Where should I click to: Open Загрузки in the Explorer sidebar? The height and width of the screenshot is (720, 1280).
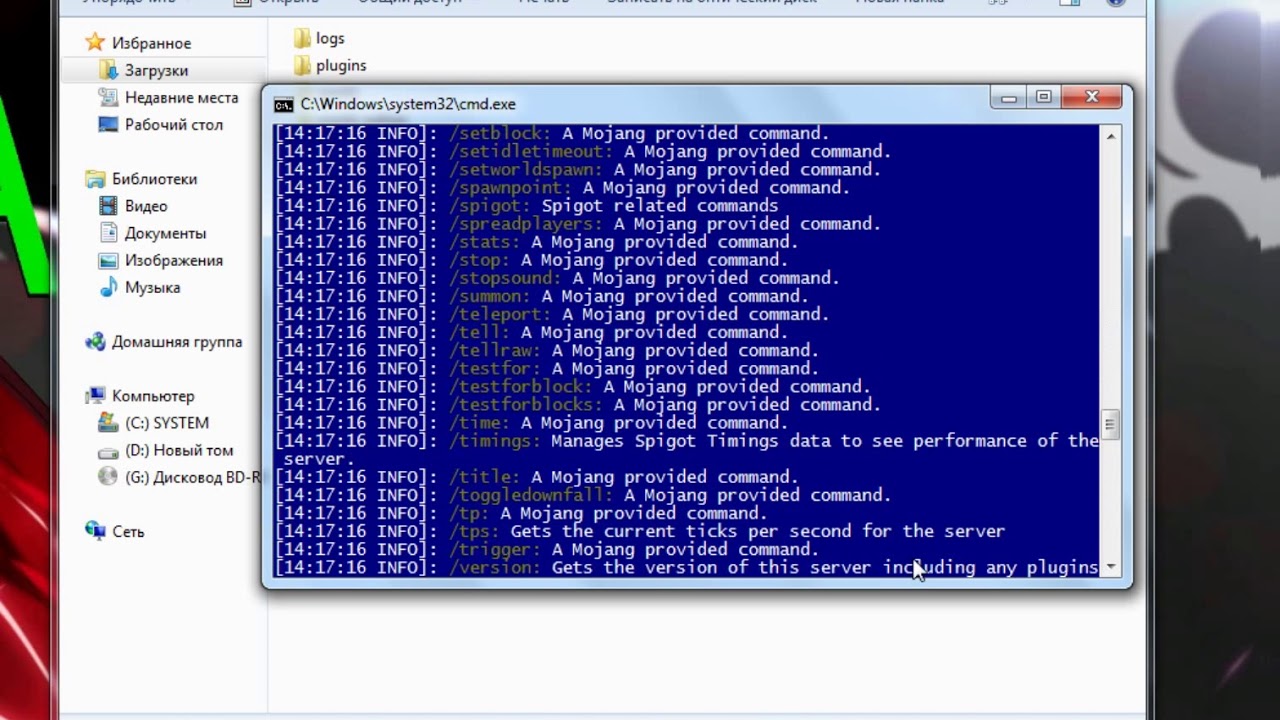(155, 70)
